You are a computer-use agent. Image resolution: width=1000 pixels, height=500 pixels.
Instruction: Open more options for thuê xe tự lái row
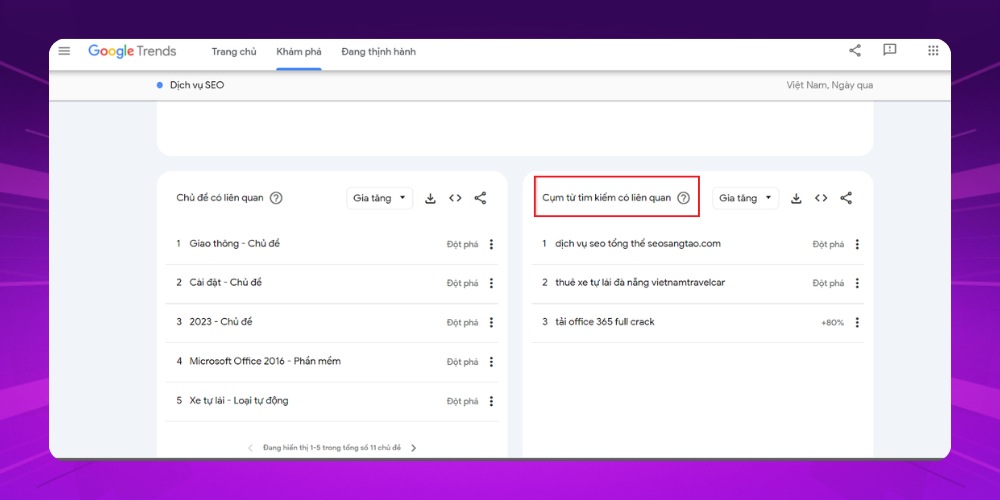[857, 283]
